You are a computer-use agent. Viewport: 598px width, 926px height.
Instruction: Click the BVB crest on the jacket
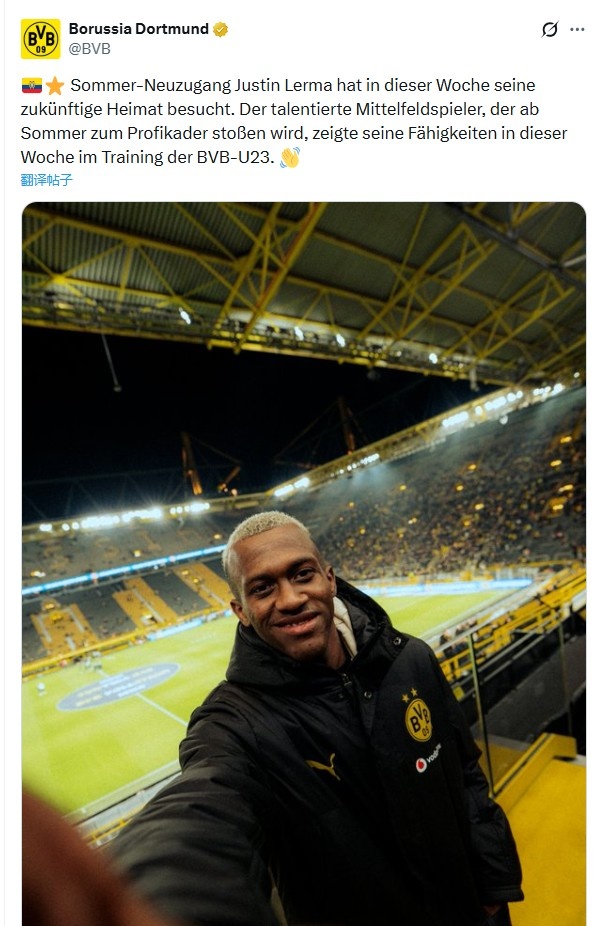point(418,715)
